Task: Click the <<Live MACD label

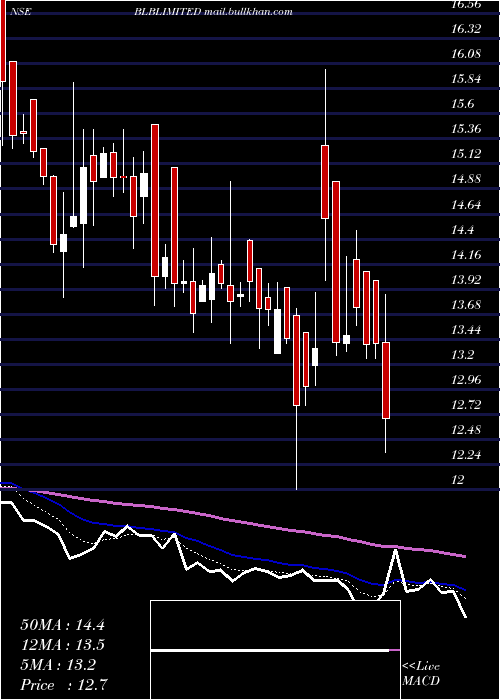Action: pyautogui.click(x=421, y=674)
